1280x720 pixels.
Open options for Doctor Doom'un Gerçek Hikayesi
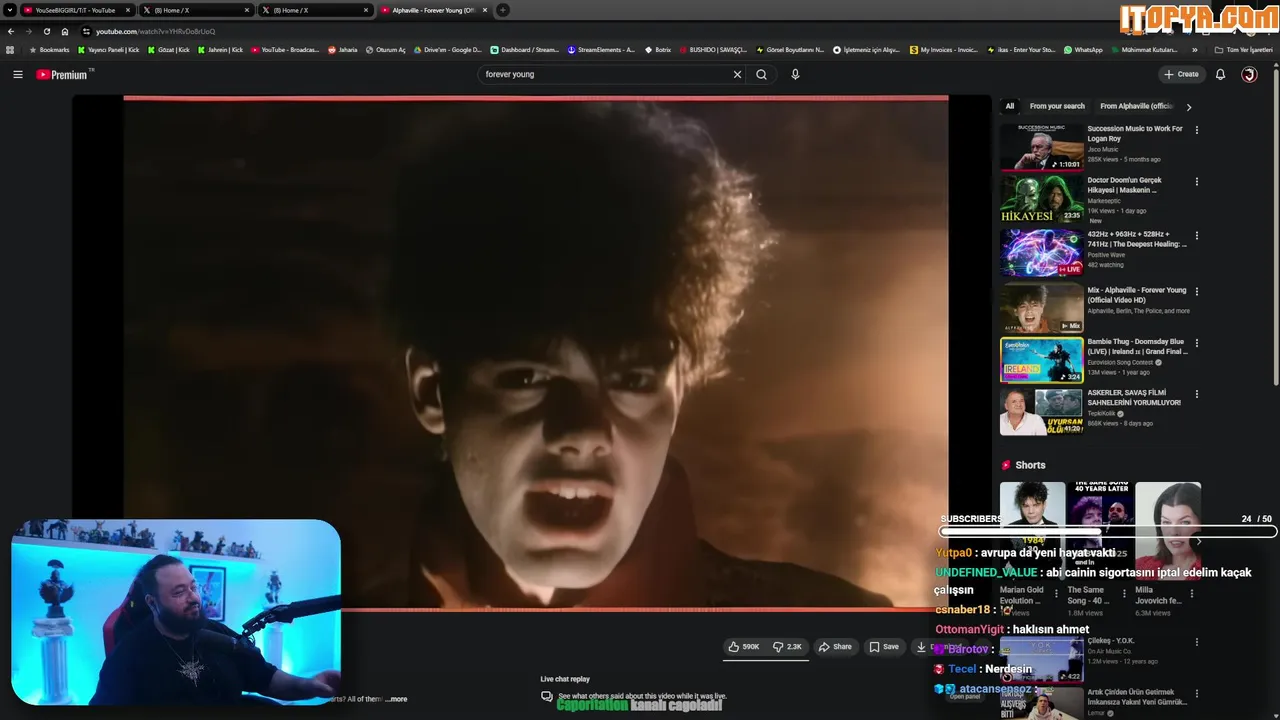pyautogui.click(x=1196, y=181)
